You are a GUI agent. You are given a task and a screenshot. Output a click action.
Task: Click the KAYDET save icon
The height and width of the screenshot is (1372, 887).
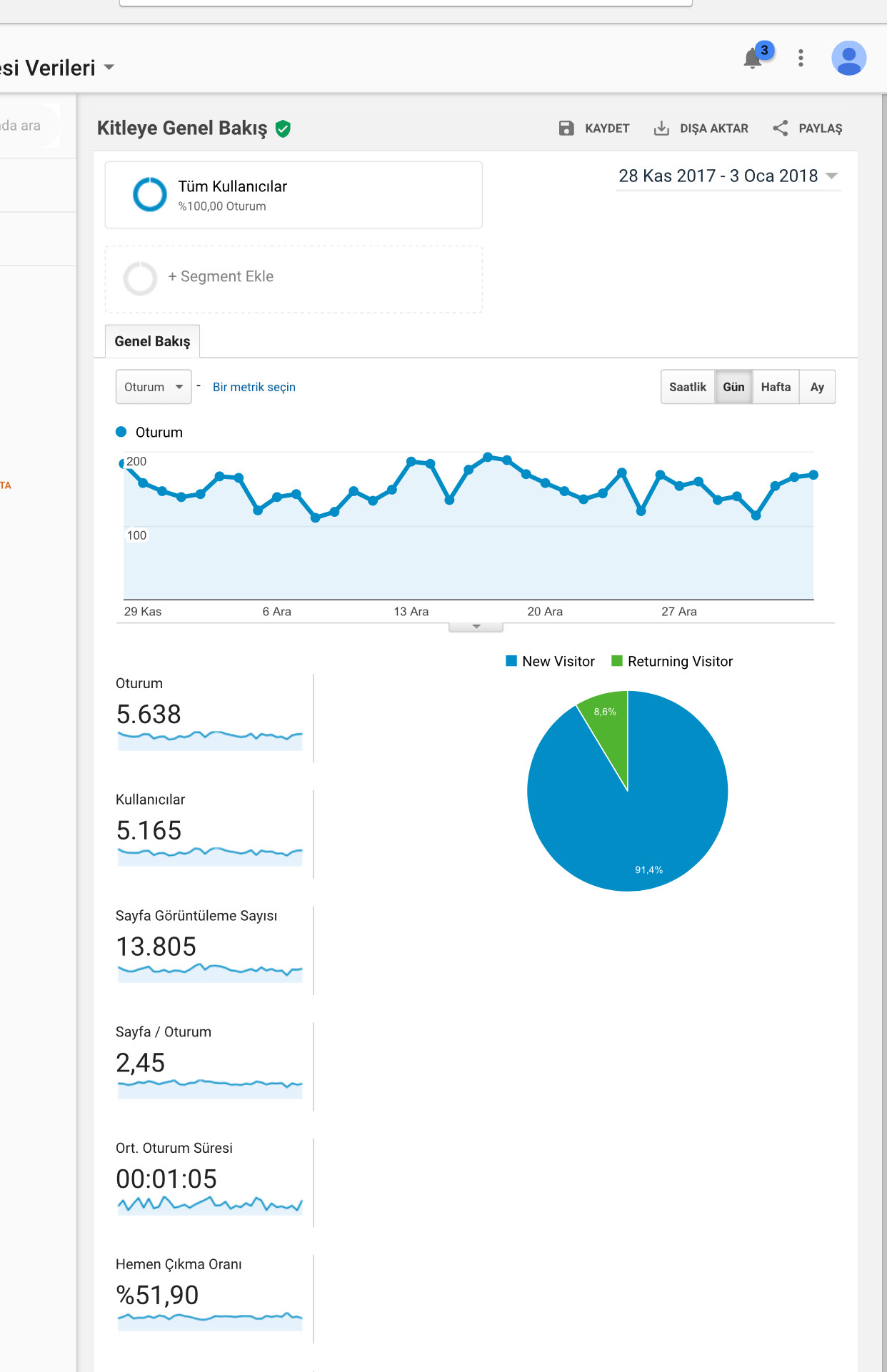pos(566,128)
